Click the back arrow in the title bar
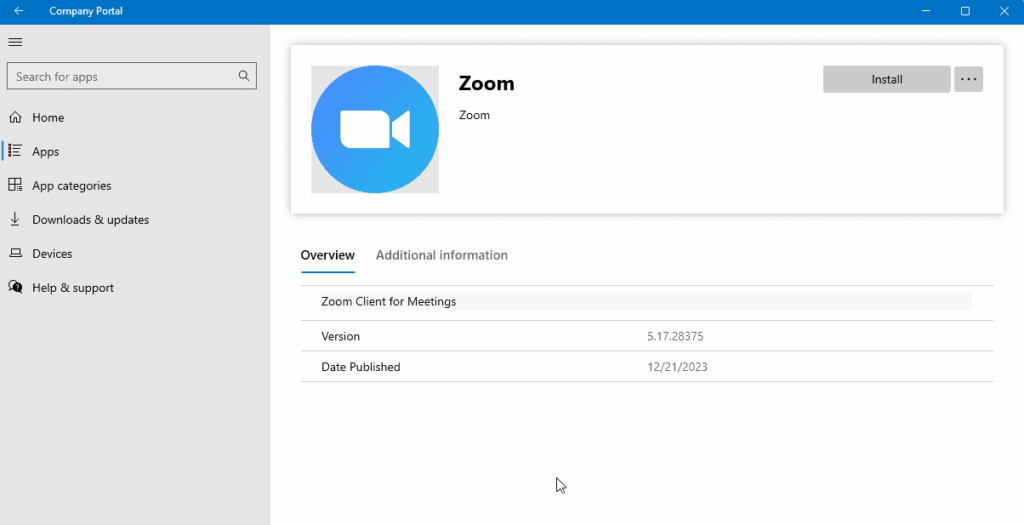 (18, 11)
